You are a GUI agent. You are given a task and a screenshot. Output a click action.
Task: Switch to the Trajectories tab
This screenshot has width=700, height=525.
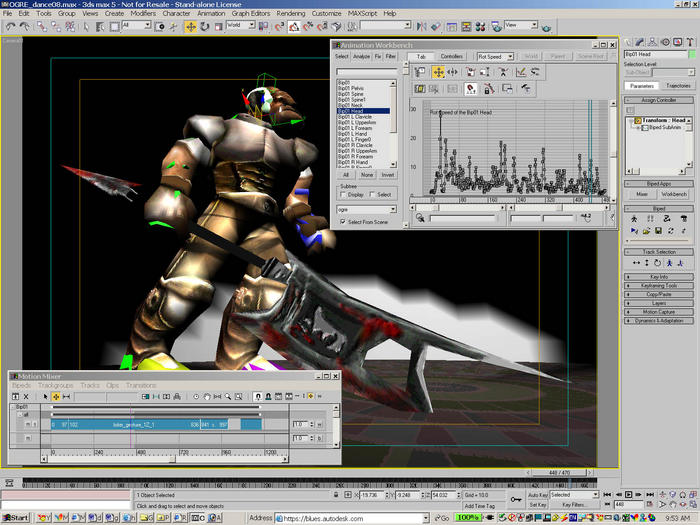tap(678, 86)
